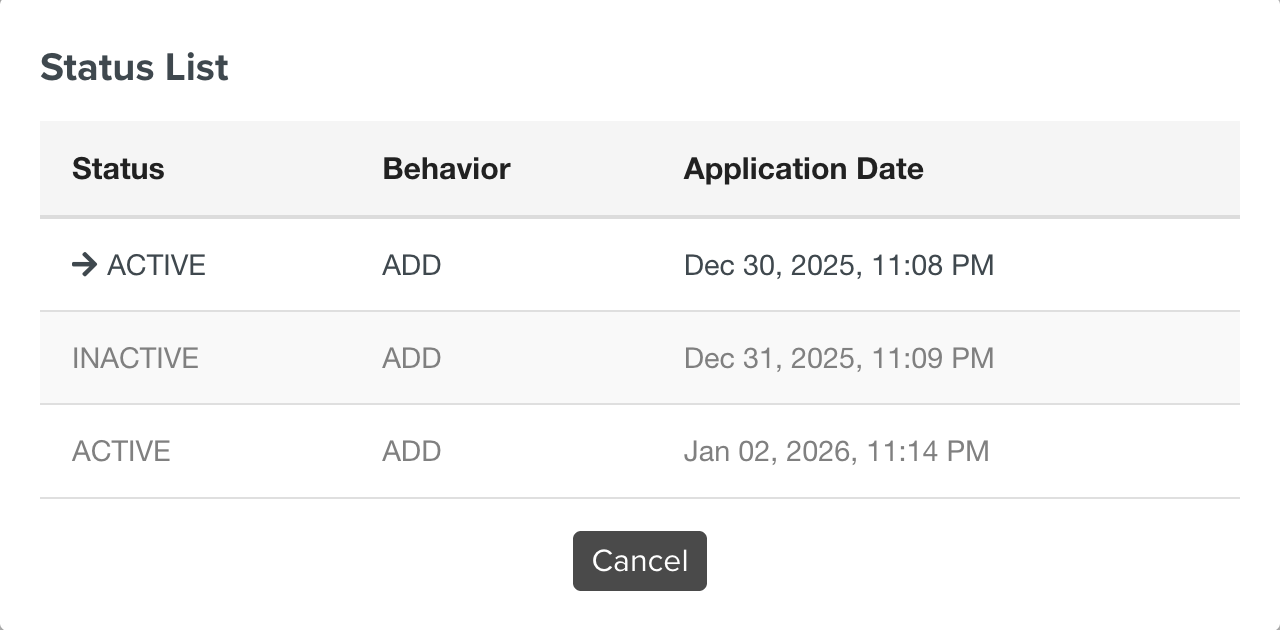Sort by the Behavior column header
The width and height of the screenshot is (1280, 630).
click(x=446, y=169)
